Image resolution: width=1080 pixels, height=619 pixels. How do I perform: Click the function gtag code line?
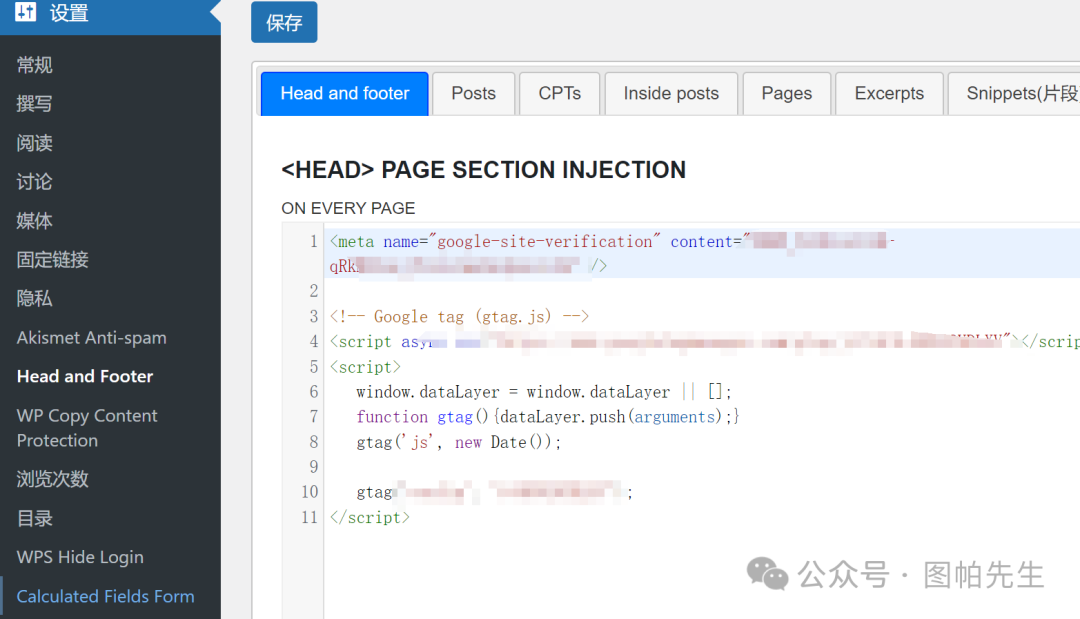548,417
